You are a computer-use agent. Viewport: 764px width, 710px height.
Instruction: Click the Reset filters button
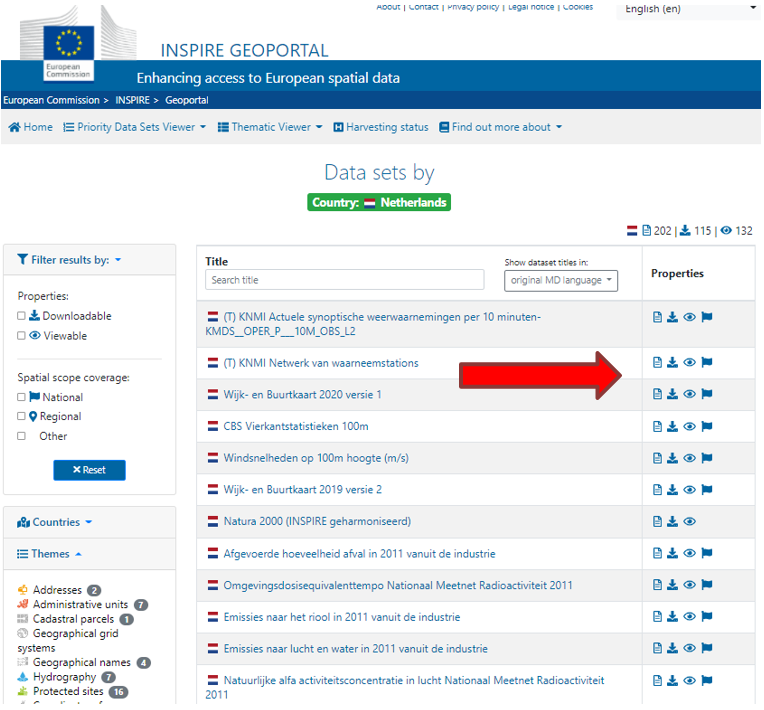89,470
